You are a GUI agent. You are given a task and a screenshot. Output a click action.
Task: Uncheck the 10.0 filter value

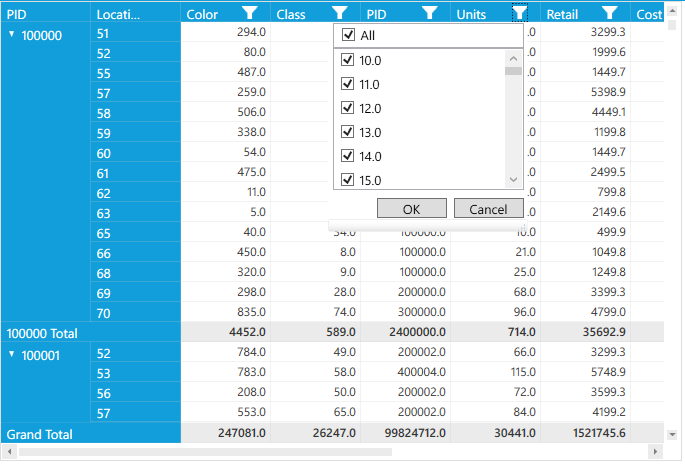coord(348,60)
